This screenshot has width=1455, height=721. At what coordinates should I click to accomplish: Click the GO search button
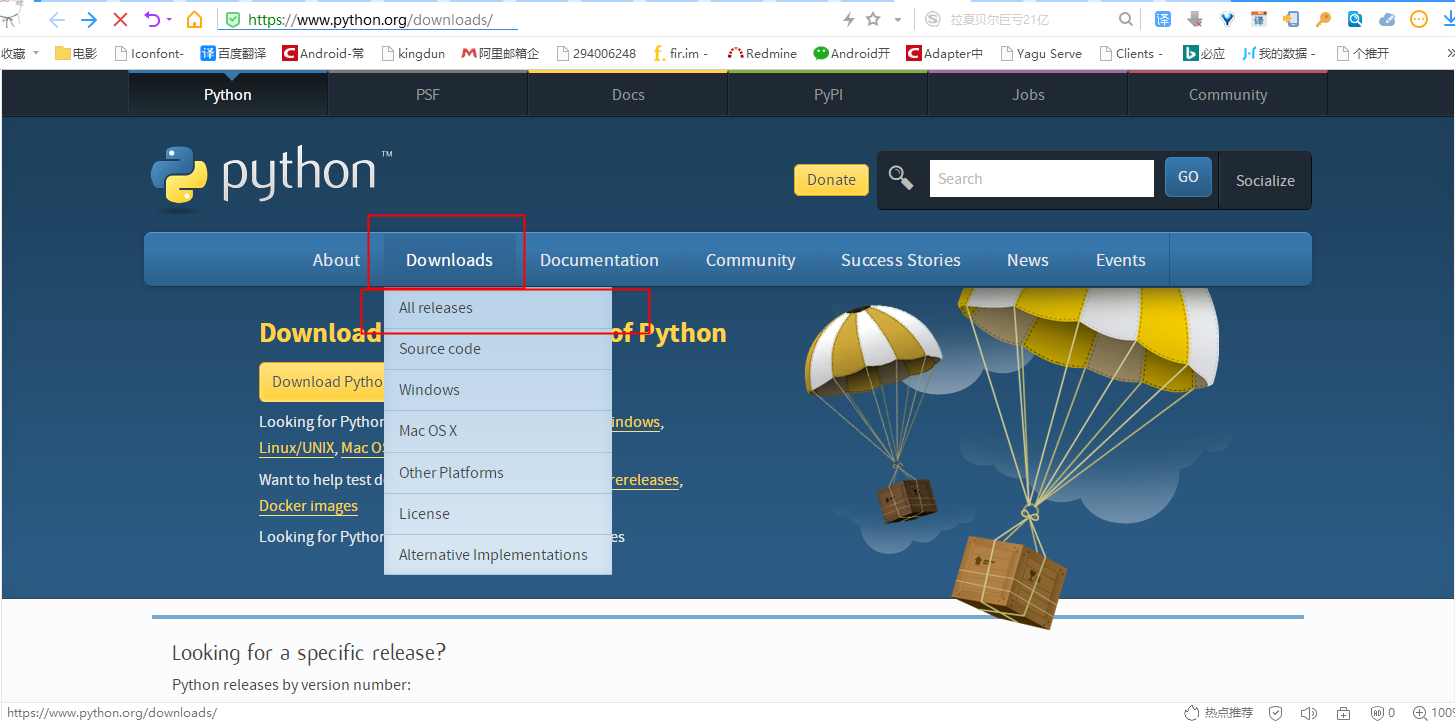point(1188,177)
